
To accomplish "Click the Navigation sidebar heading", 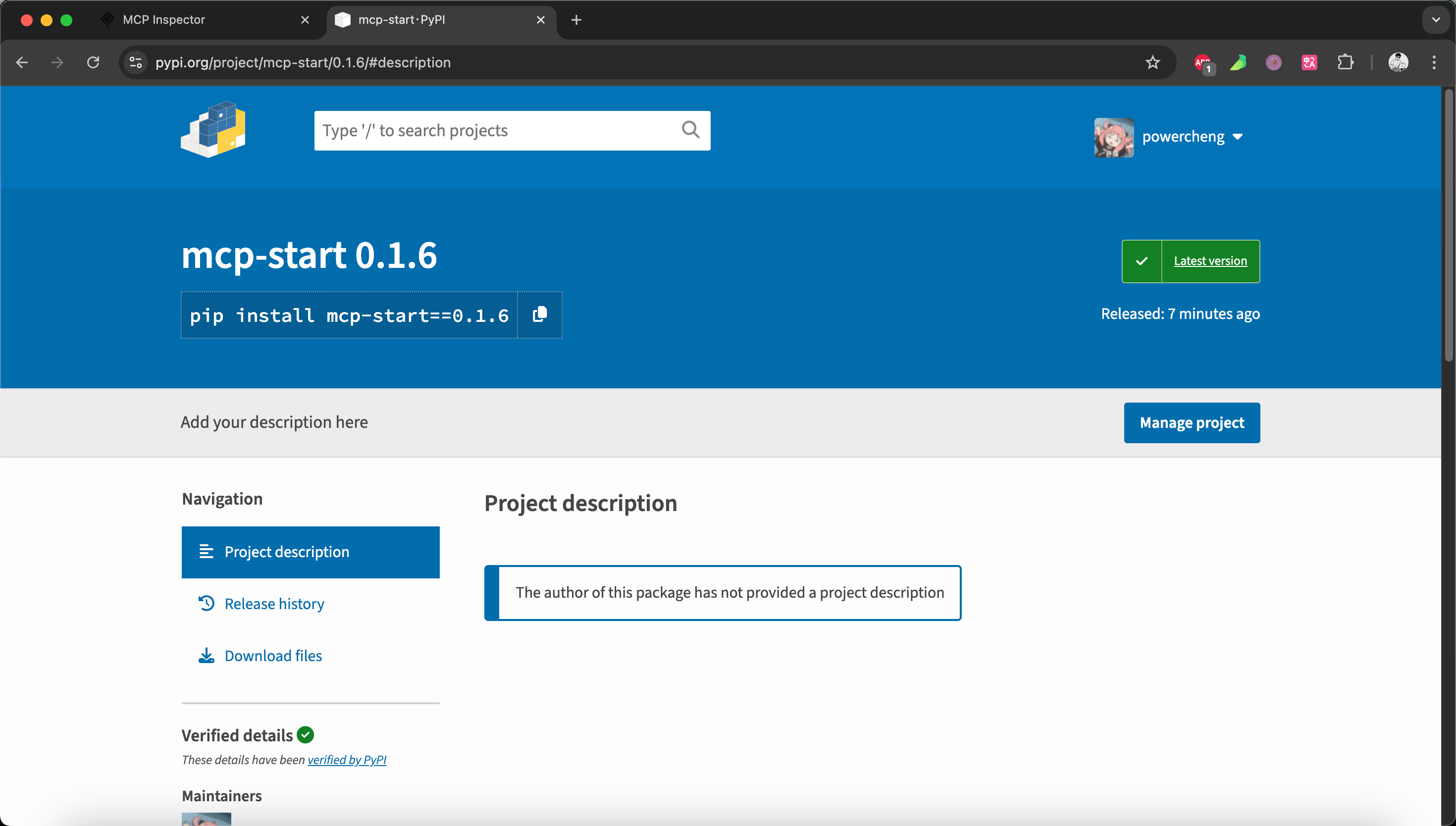I will [222, 499].
